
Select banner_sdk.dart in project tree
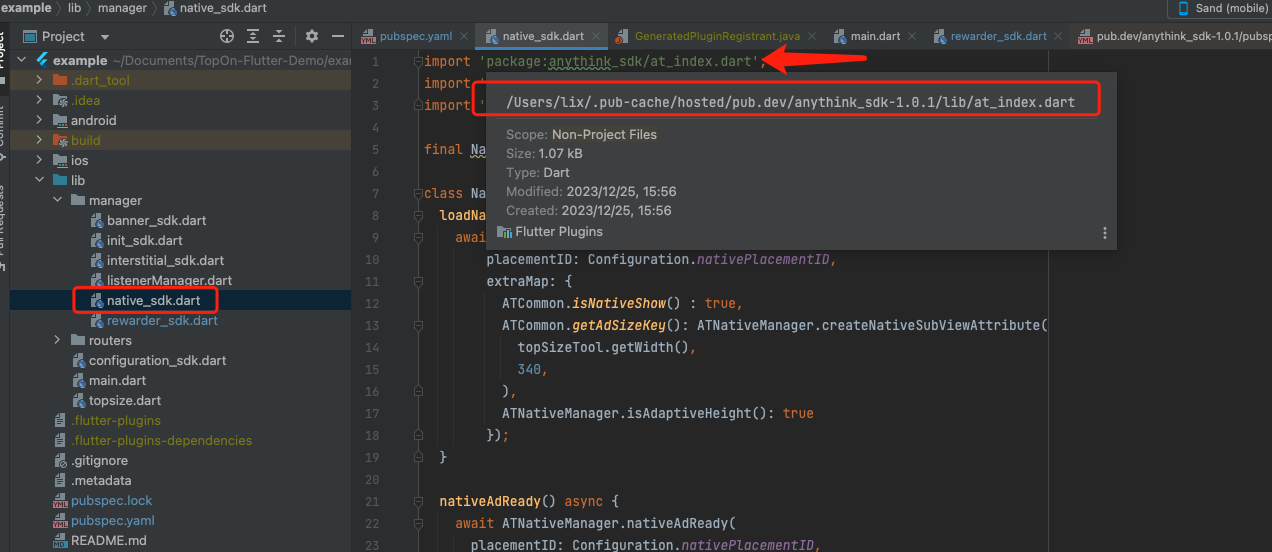[156, 220]
